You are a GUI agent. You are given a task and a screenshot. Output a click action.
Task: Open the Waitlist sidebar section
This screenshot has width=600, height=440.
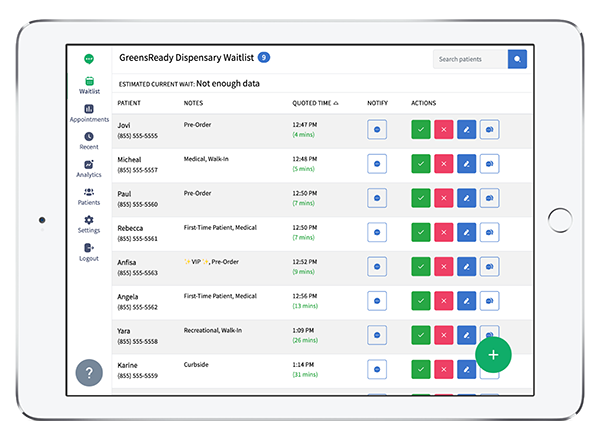[x=89, y=85]
